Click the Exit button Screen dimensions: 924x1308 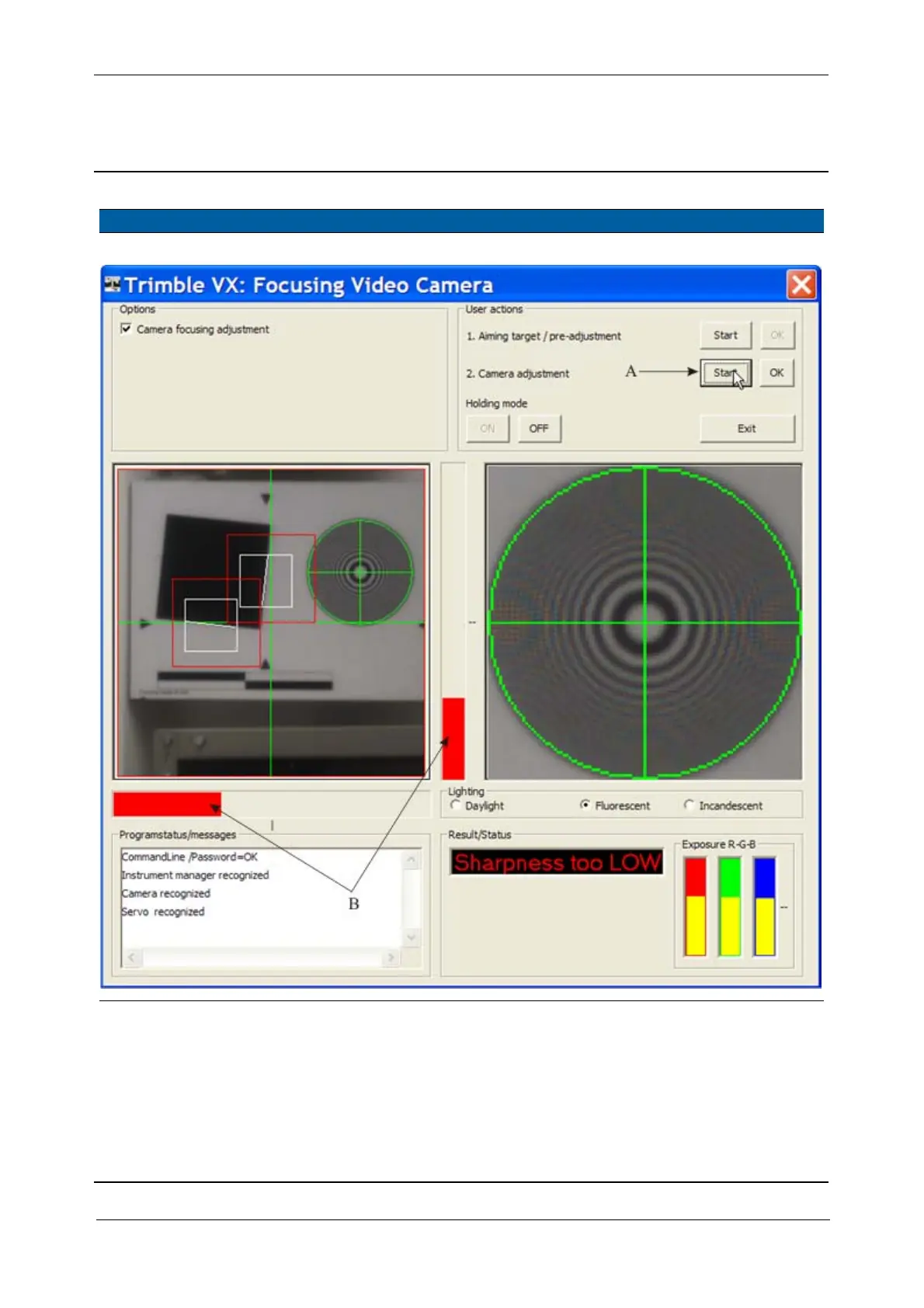747,428
